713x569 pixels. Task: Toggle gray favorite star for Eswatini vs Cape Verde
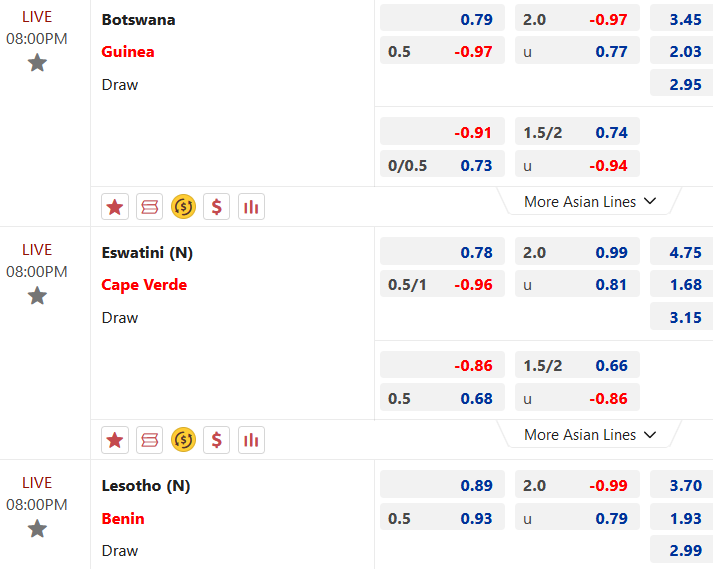pos(37,296)
